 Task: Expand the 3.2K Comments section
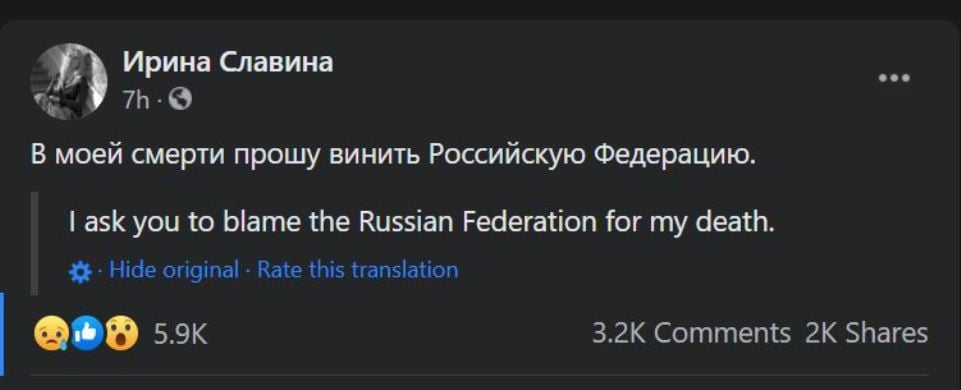click(691, 334)
